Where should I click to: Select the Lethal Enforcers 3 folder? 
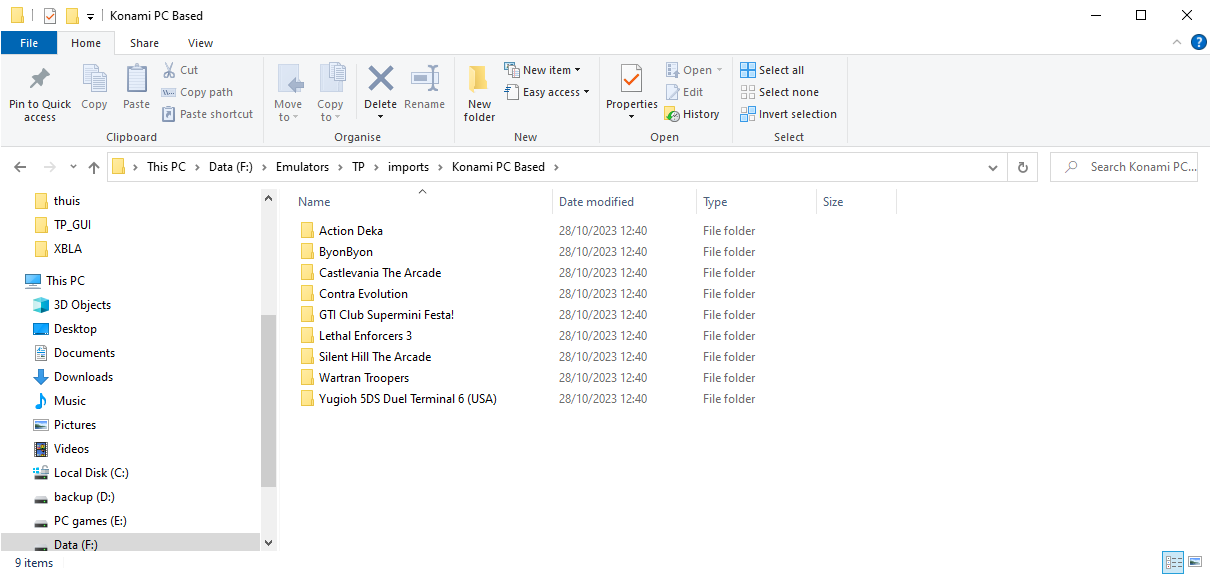[365, 336]
